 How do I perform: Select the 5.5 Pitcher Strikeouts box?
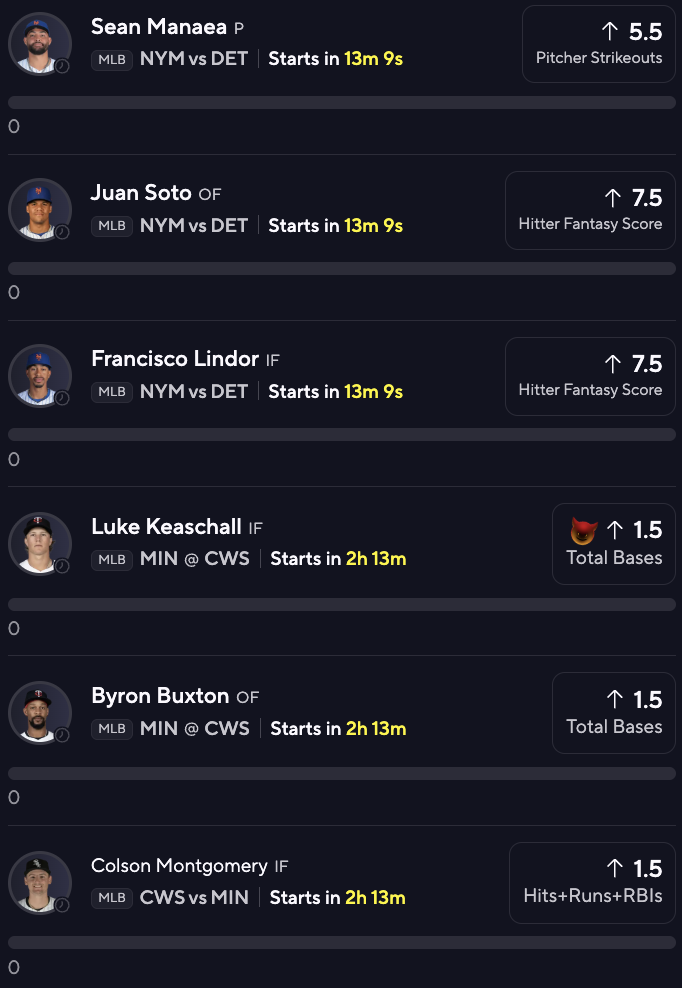tap(599, 44)
